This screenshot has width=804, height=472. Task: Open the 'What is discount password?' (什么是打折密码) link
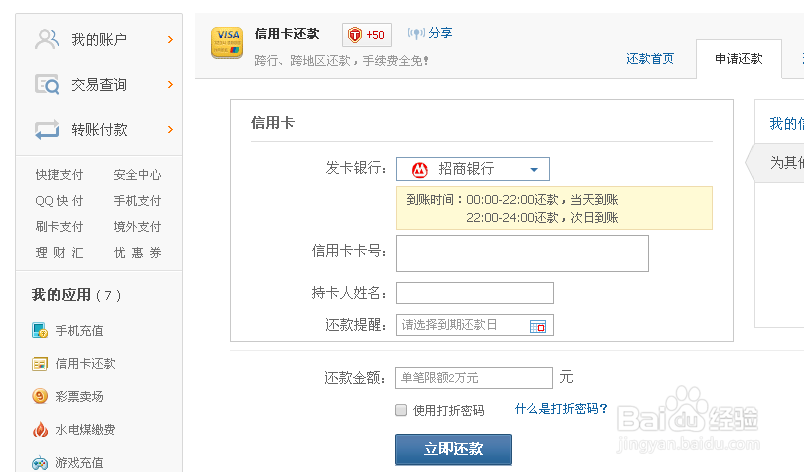tap(561, 409)
